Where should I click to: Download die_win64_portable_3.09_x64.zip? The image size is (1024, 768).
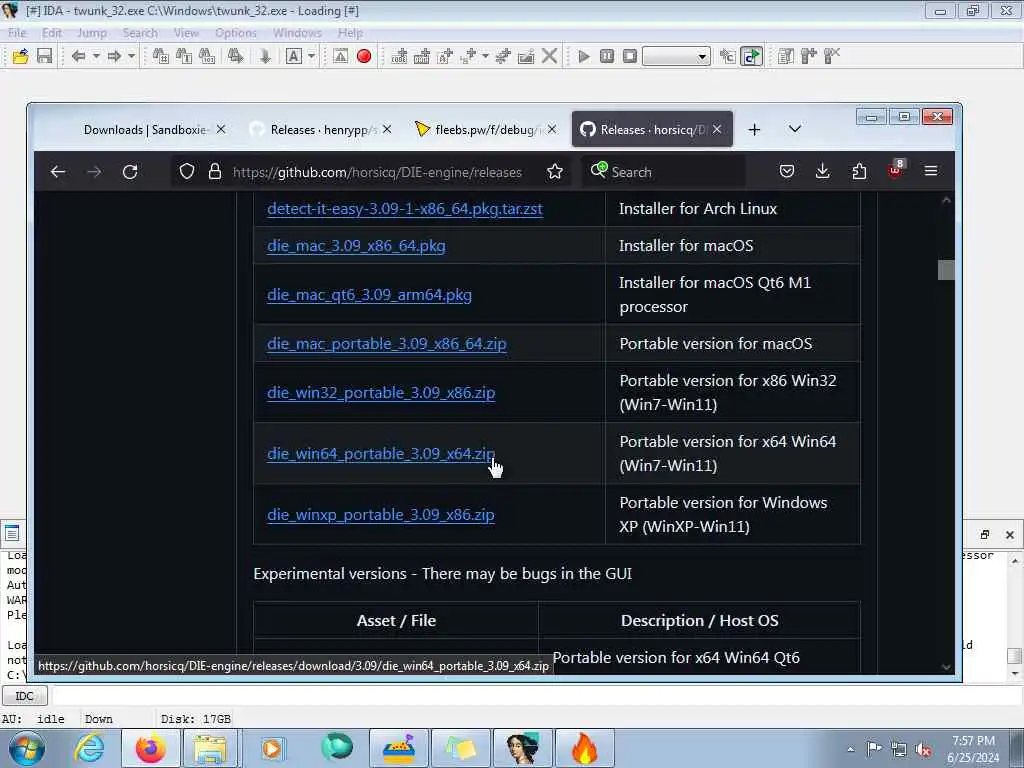[381, 454]
